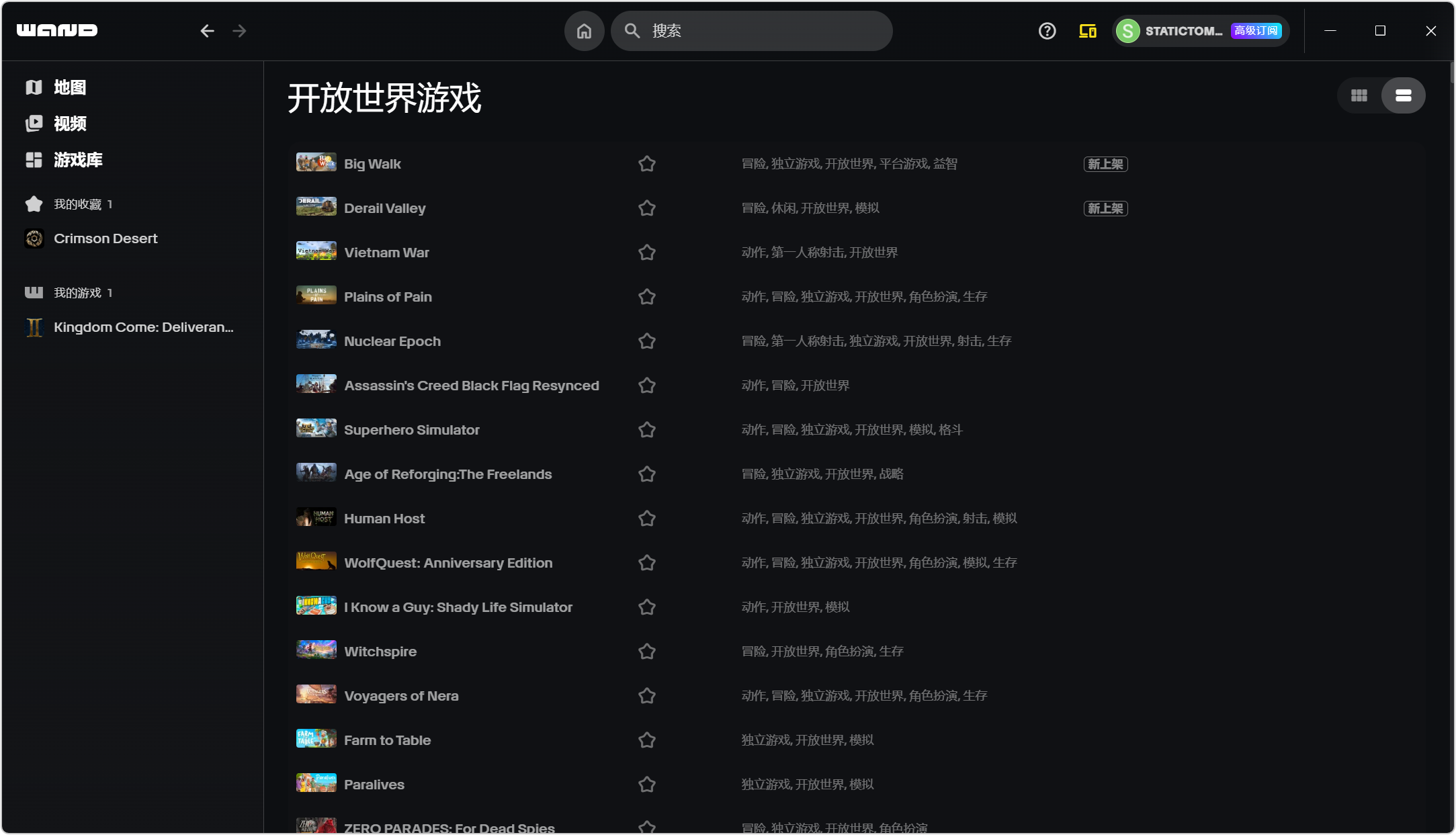Image resolution: width=1456 pixels, height=835 pixels.
Task: Maximize the WAND window
Action: click(1380, 31)
